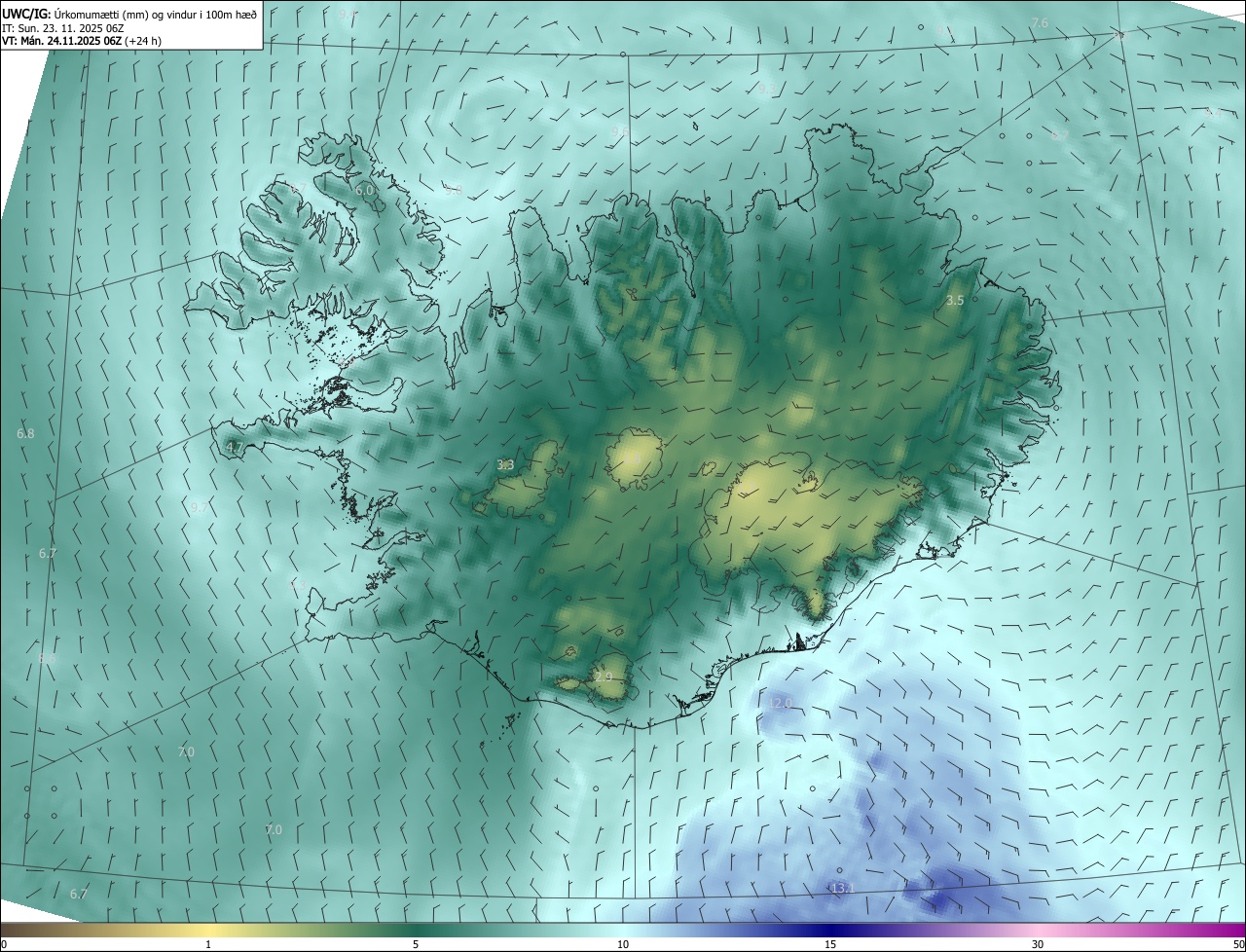Click the 4.7 value on Snæfellsnes peninsula
Image resolution: width=1246 pixels, height=952 pixels.
coord(234,448)
